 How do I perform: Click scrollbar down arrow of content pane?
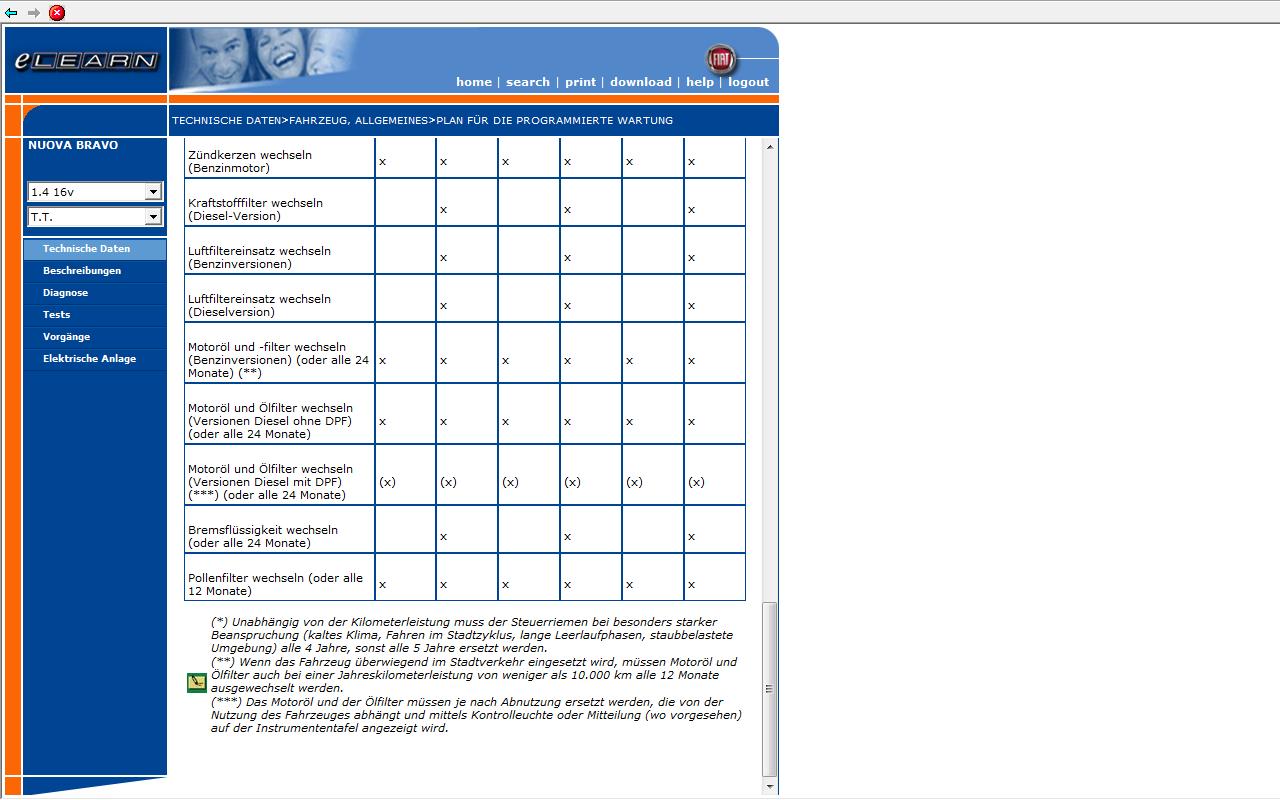(x=770, y=787)
